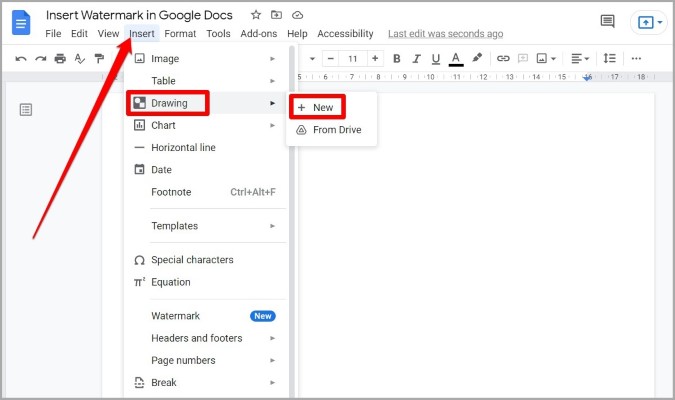Open the Format menu
The width and height of the screenshot is (675, 400).
pyautogui.click(x=180, y=34)
